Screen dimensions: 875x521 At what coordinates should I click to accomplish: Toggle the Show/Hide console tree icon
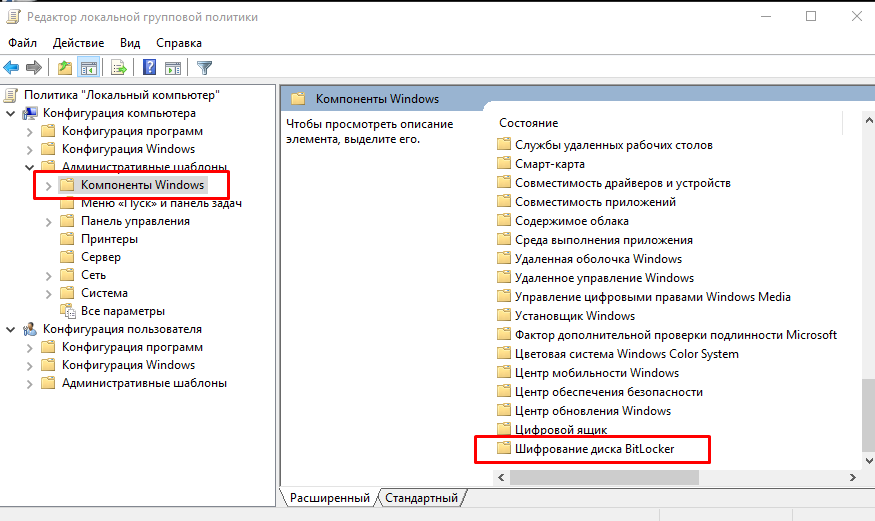pyautogui.click(x=88, y=68)
